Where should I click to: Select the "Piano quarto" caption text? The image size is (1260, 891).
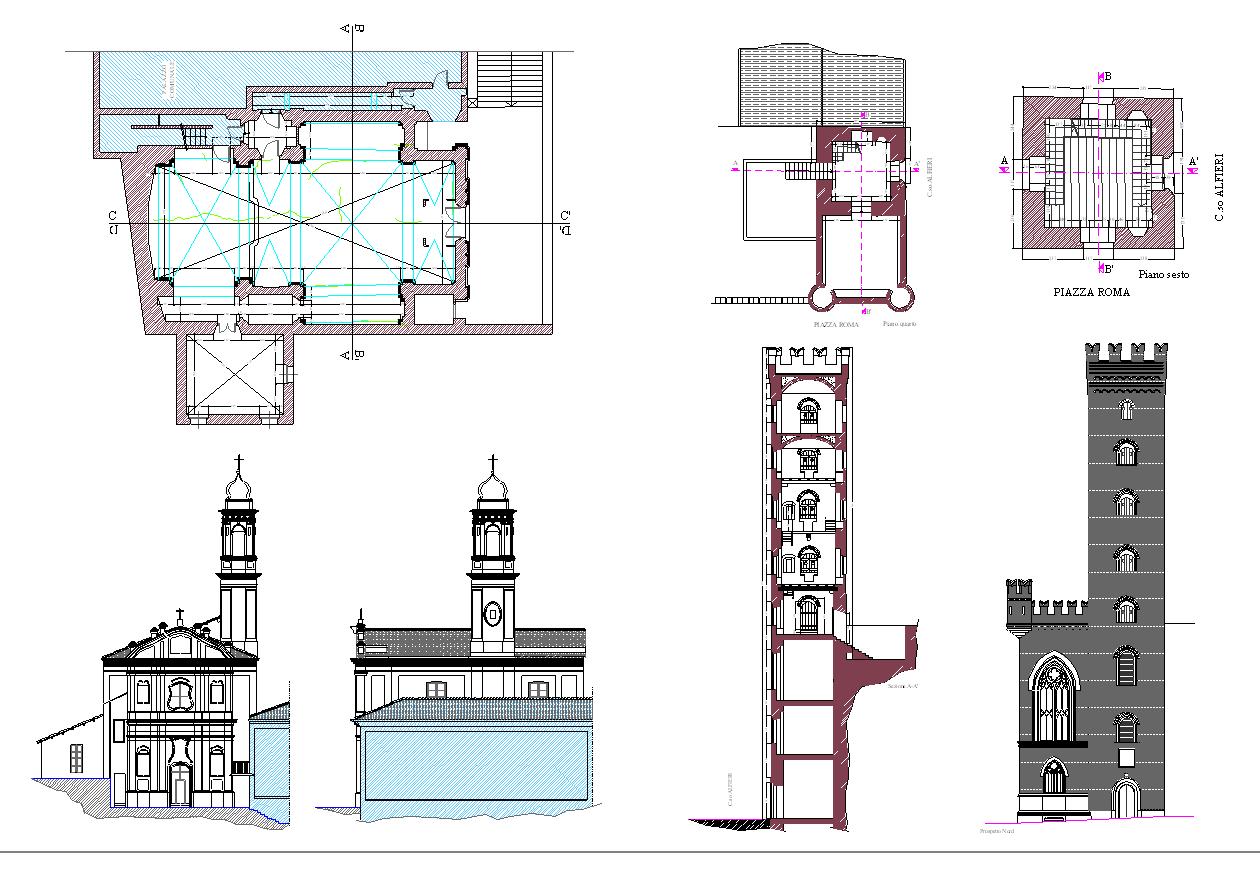(898, 324)
